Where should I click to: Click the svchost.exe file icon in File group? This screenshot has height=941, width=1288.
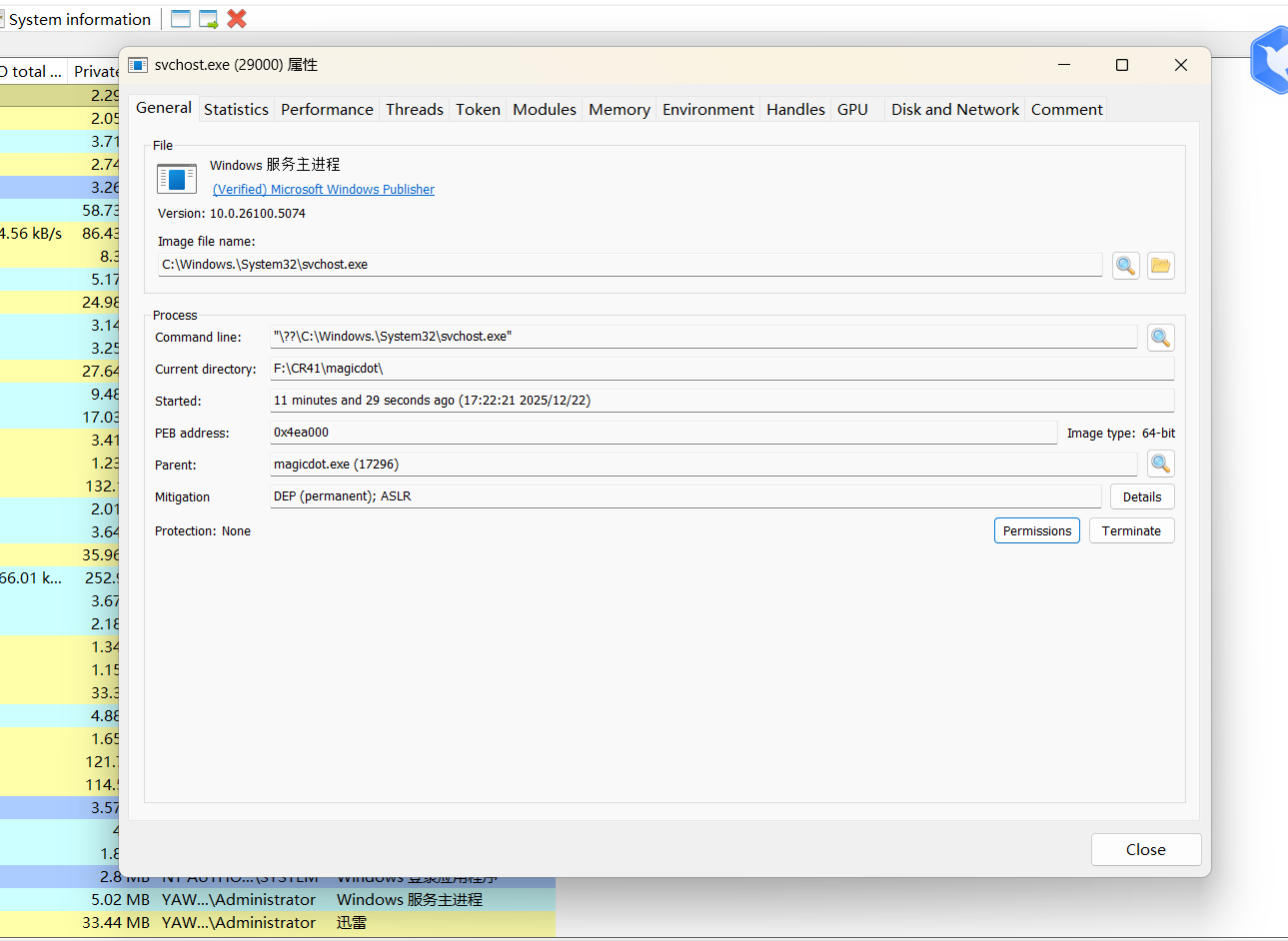(177, 178)
